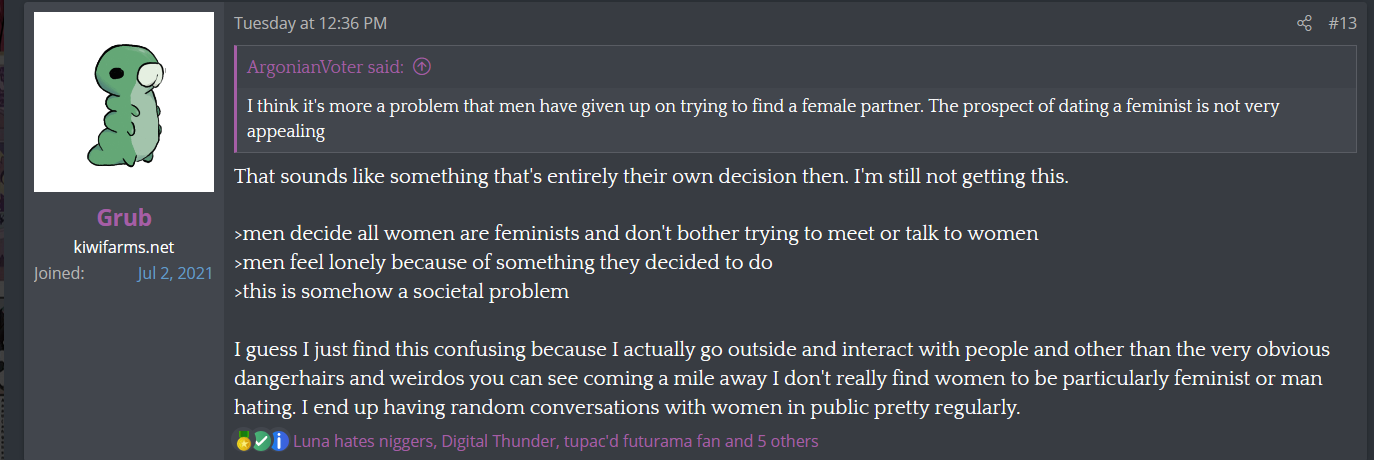Click the Jul 2, 2021 joined date
The width and height of the screenshot is (1374, 460).
(x=175, y=273)
